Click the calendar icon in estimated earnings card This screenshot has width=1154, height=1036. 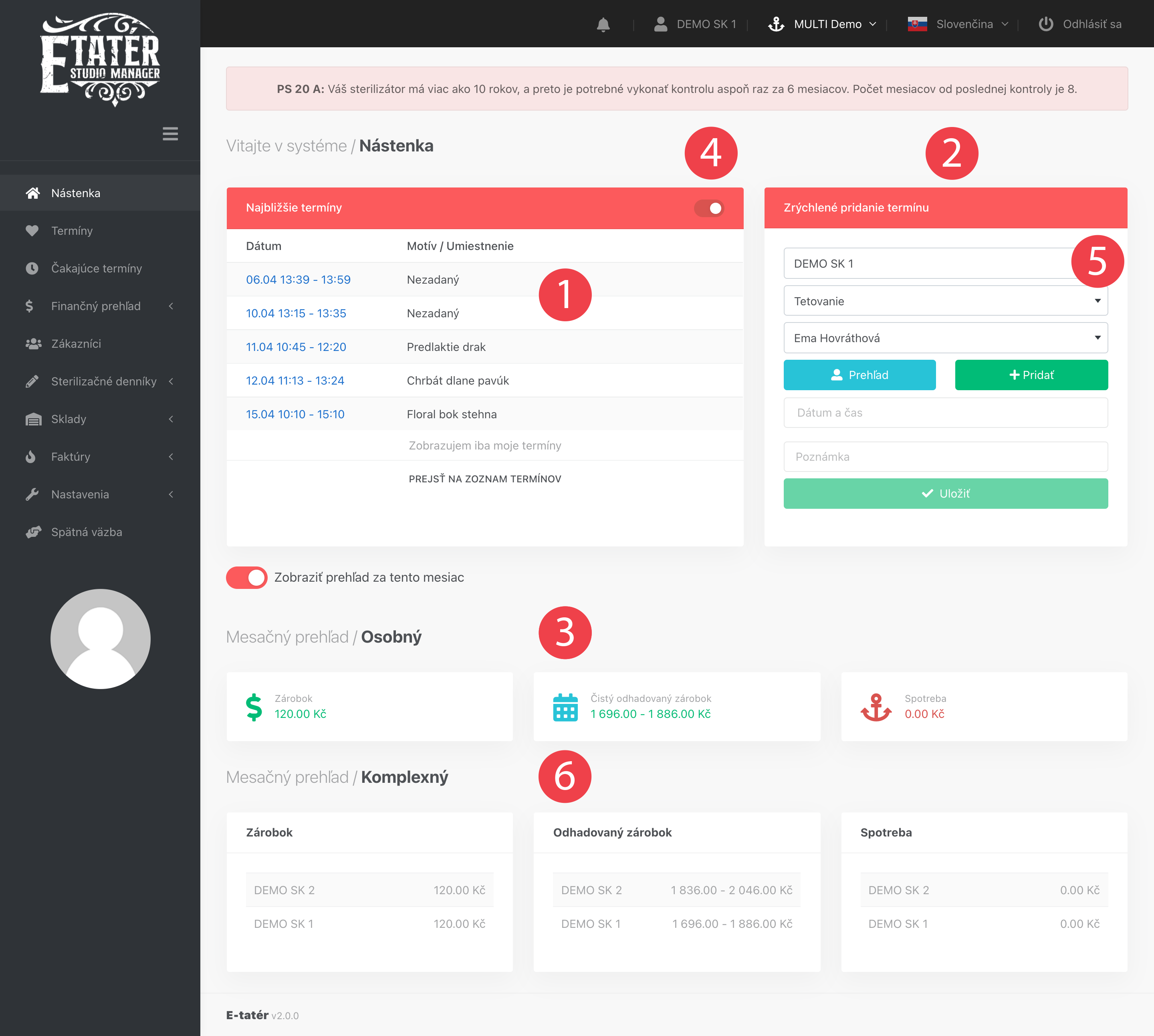pyautogui.click(x=565, y=707)
